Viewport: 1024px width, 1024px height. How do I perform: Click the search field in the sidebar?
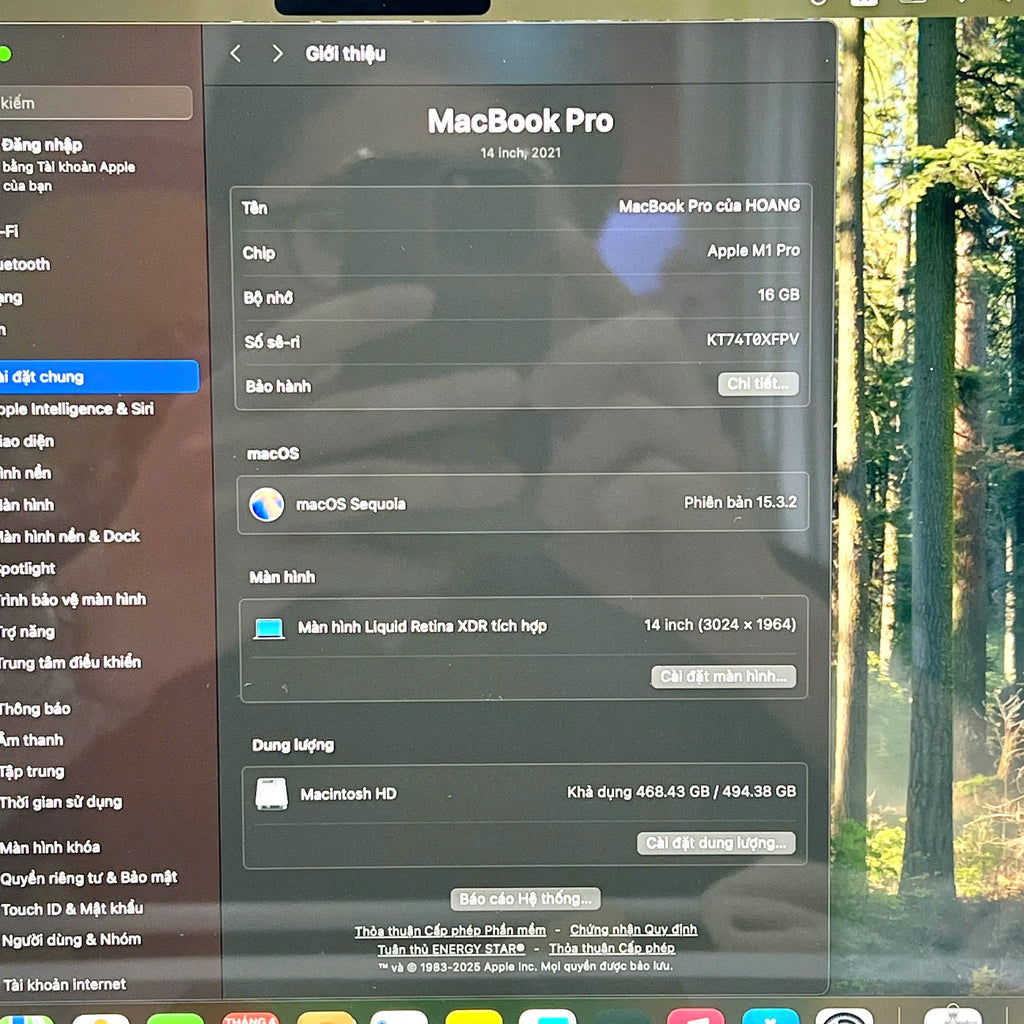[95, 103]
